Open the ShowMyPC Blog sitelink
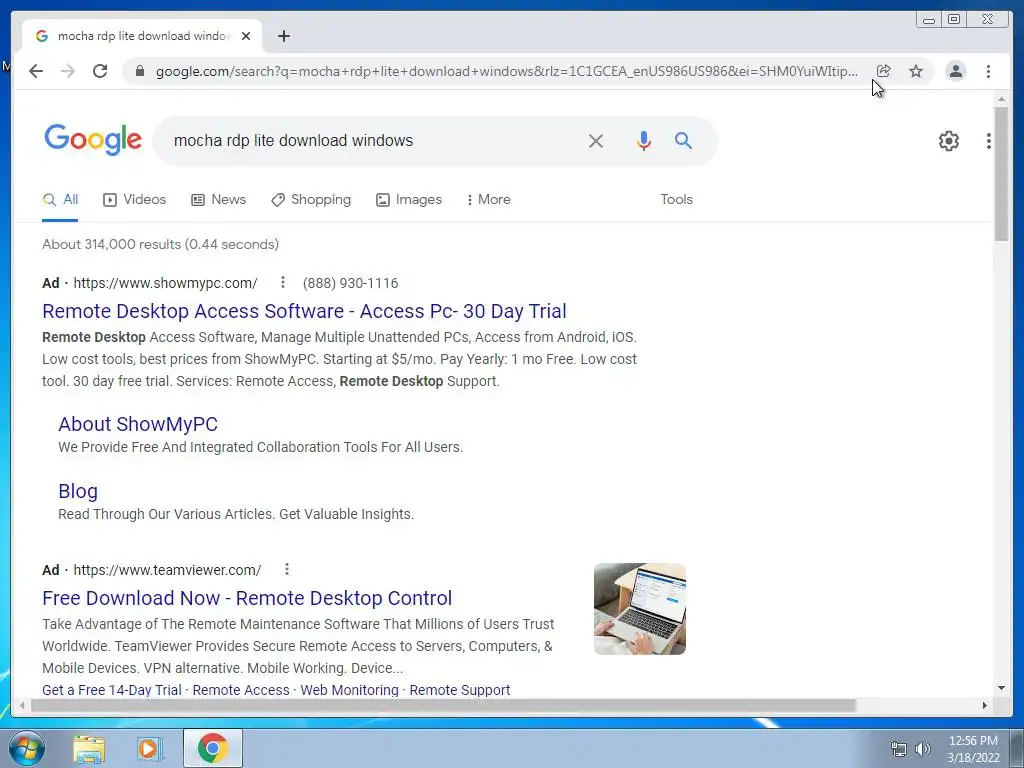1024x768 pixels. coord(78,491)
